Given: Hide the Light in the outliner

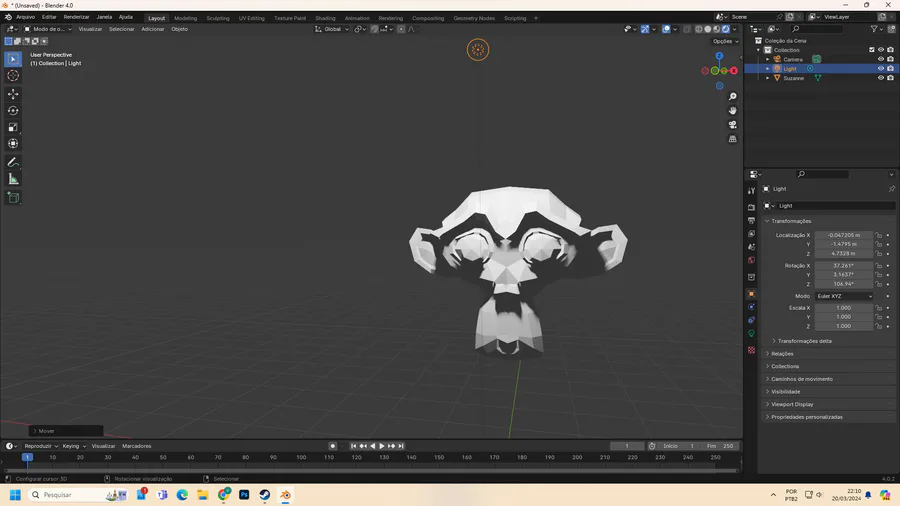Looking at the screenshot, I should click(880, 68).
